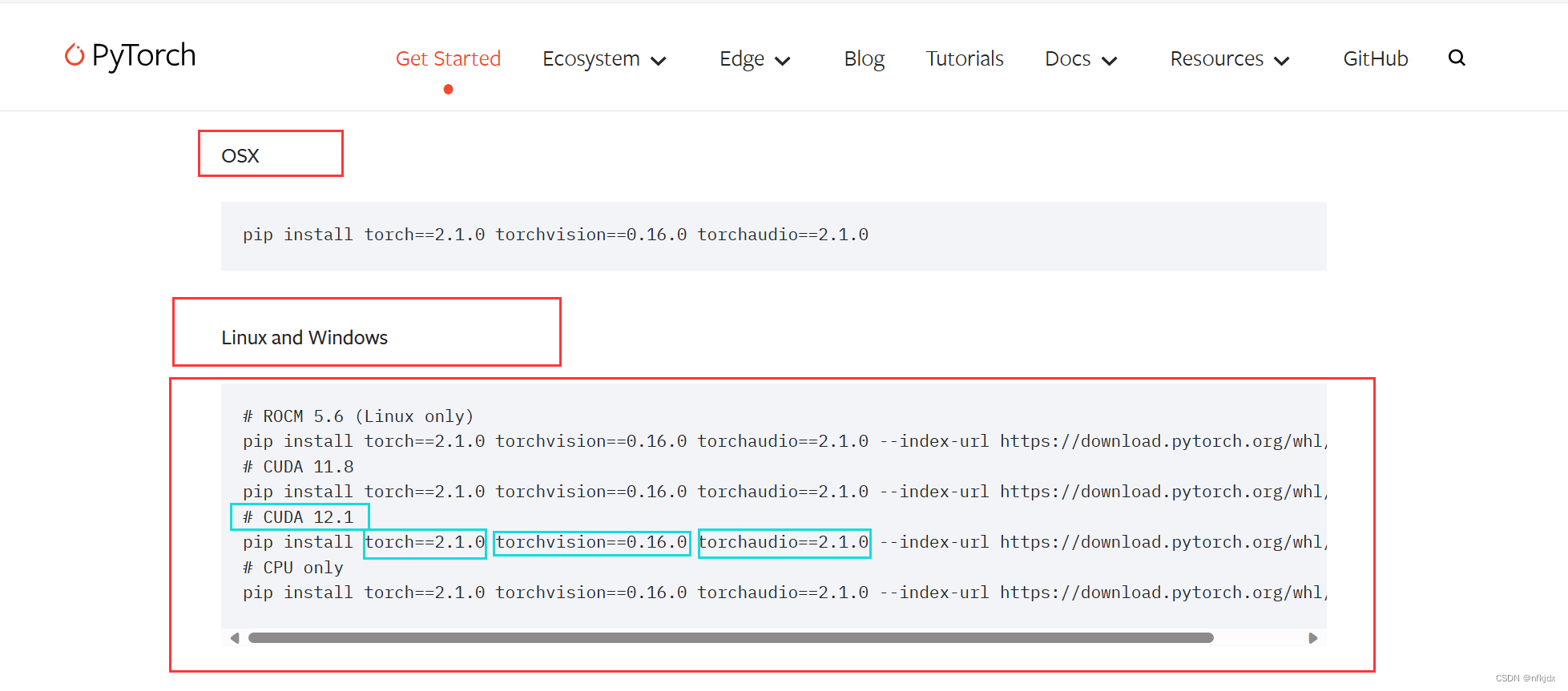This screenshot has height=691, width=1568.
Task: Click the '# ROCM 5.6 (Linux only)' comment
Action: click(x=358, y=416)
